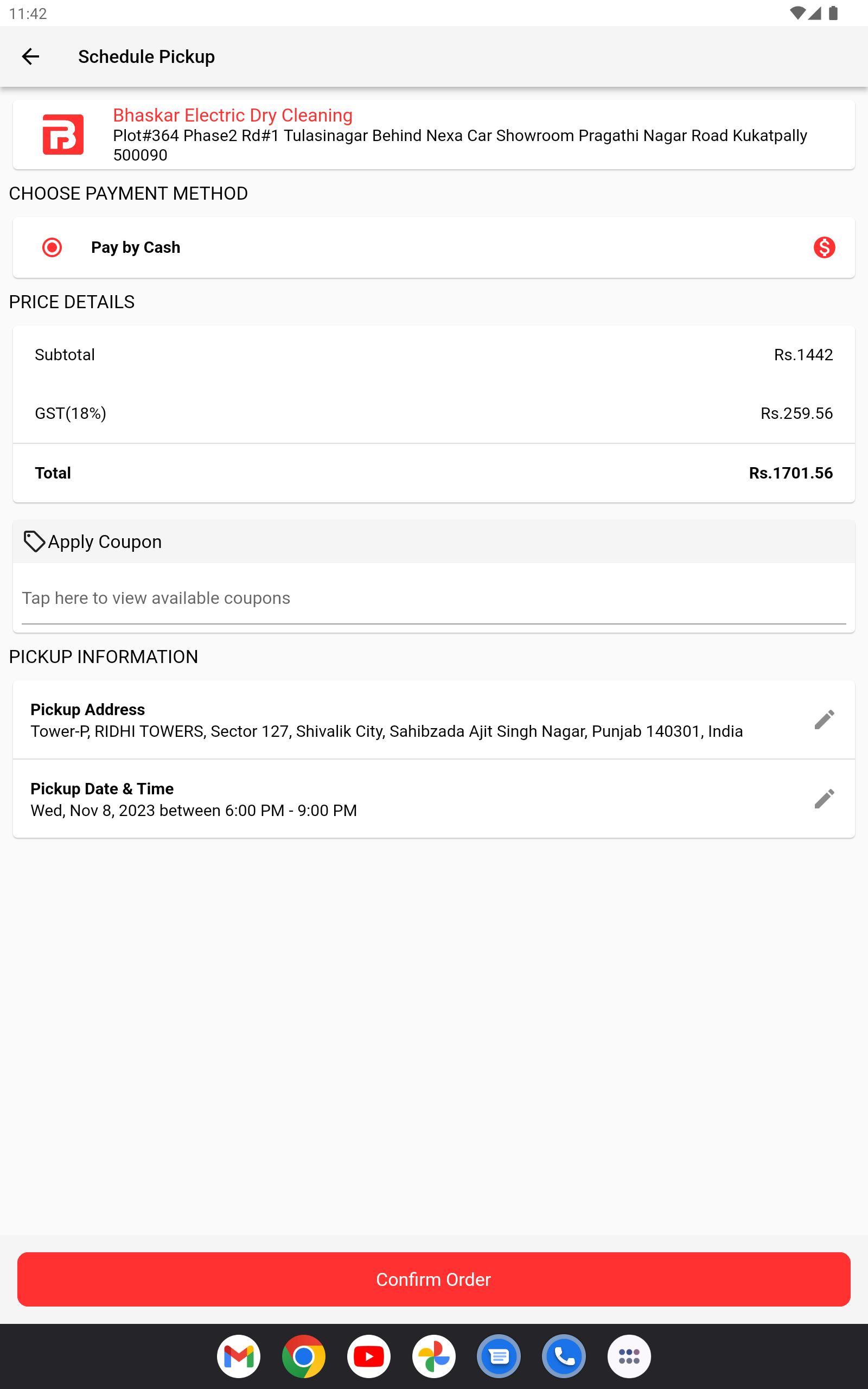Image resolution: width=868 pixels, height=1389 pixels.
Task: Tap the red dollar coin icon
Action: 824,247
